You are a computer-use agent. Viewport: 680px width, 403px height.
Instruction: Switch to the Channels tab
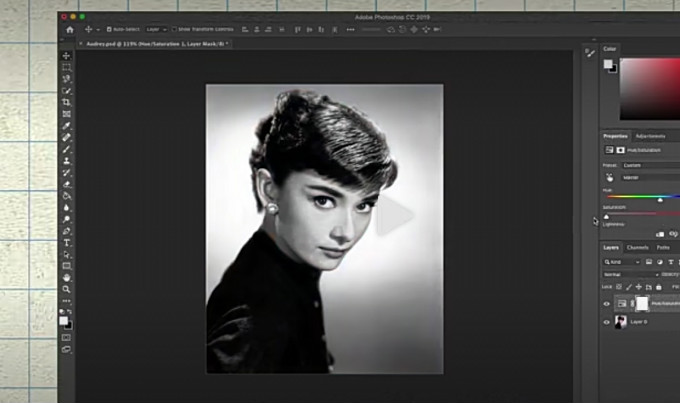[x=637, y=247]
